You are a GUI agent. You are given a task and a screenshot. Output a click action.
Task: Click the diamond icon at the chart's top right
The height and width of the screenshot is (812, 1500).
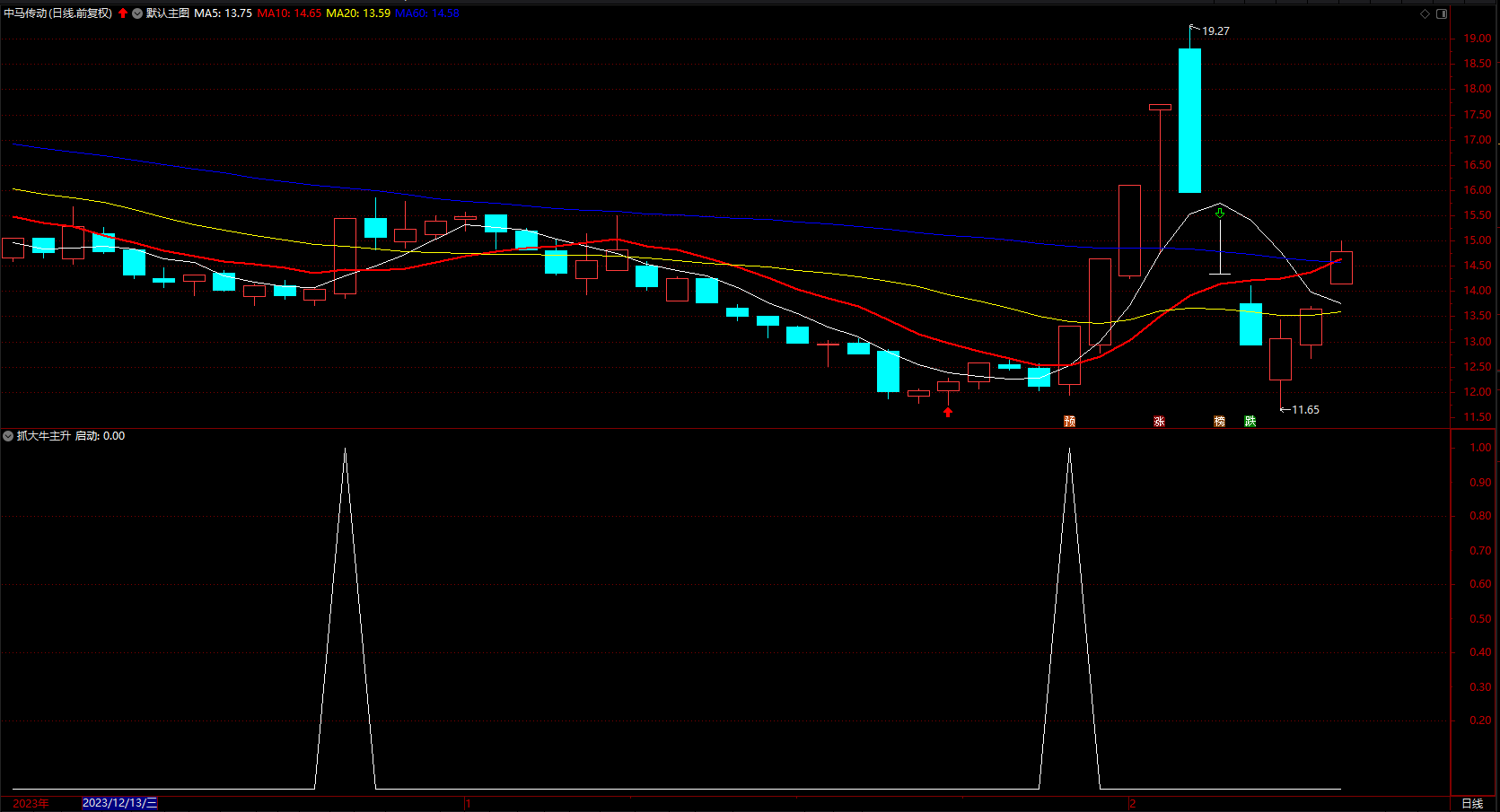tap(1425, 13)
